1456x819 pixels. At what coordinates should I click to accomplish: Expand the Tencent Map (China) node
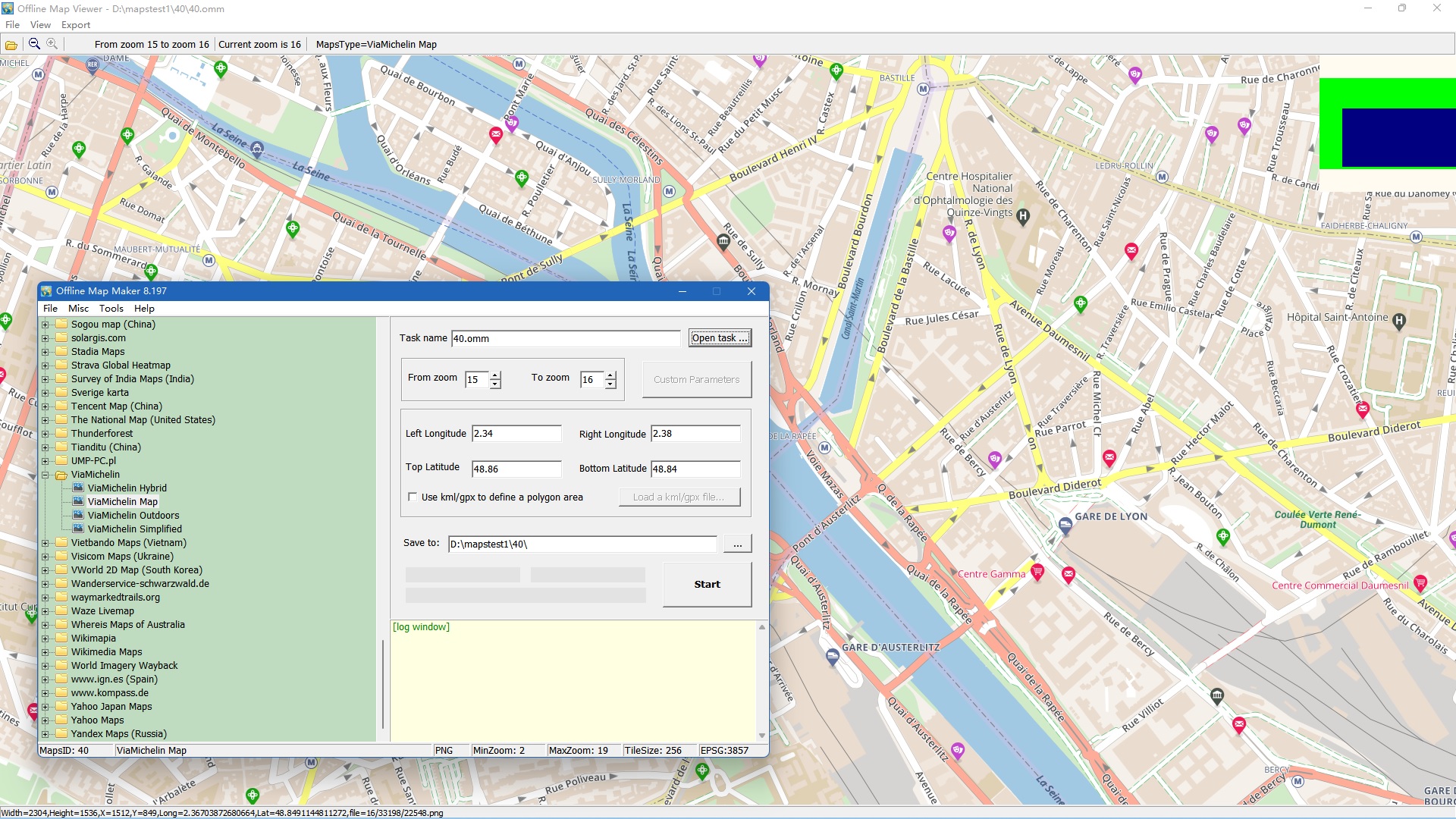45,406
